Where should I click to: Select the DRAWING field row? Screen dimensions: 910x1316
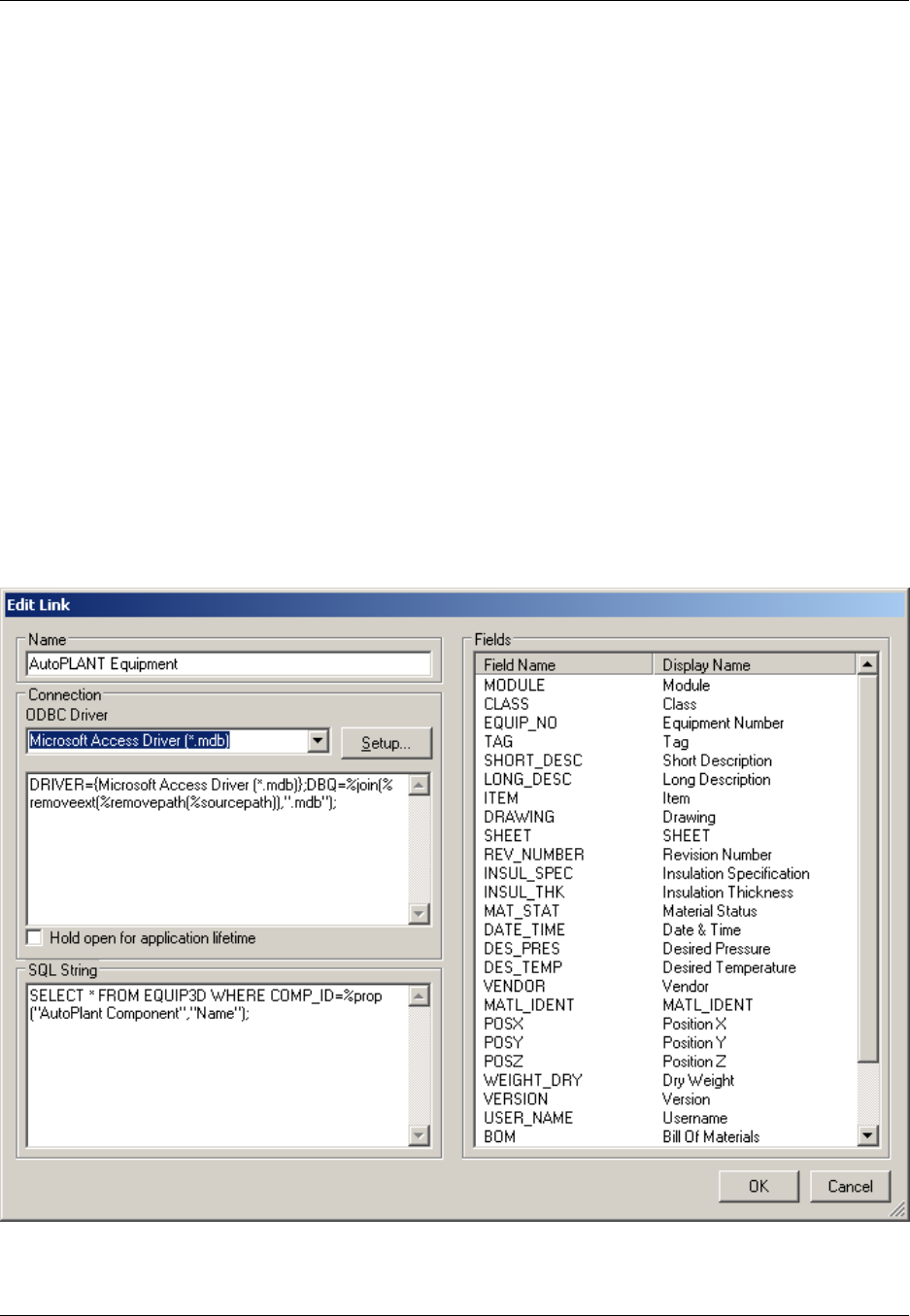[x=666, y=818]
